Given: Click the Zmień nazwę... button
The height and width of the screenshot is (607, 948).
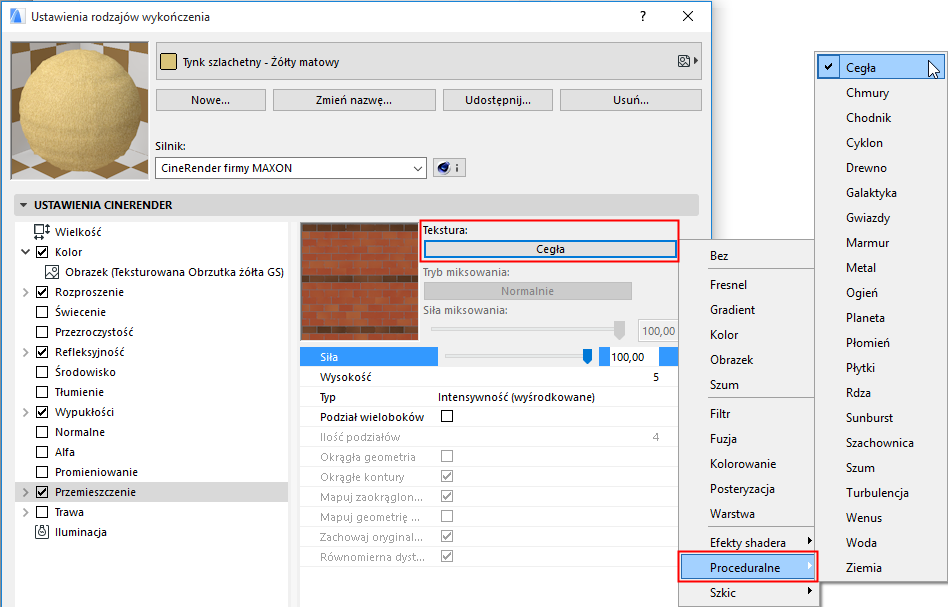Looking at the screenshot, I should coord(354,100).
